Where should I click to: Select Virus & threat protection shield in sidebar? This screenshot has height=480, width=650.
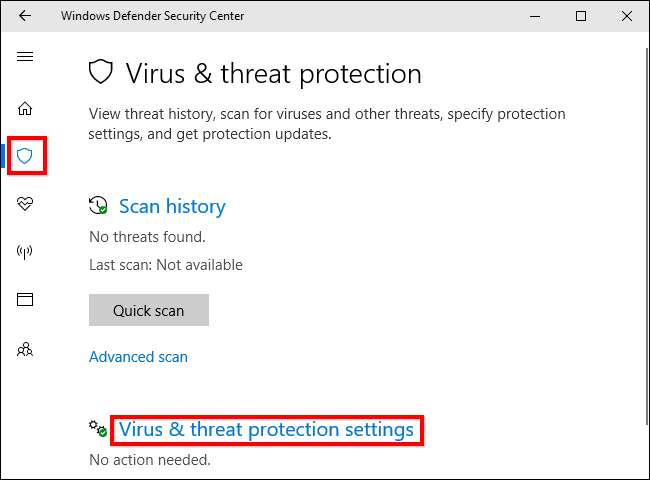coord(25,156)
